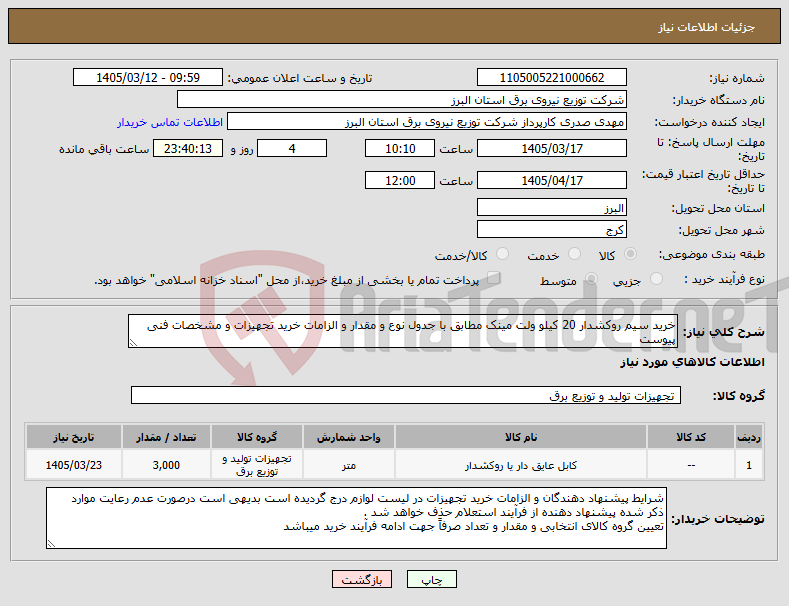Click the row number cell 1
Viewport: 789px width, 606px height.
[749, 465]
